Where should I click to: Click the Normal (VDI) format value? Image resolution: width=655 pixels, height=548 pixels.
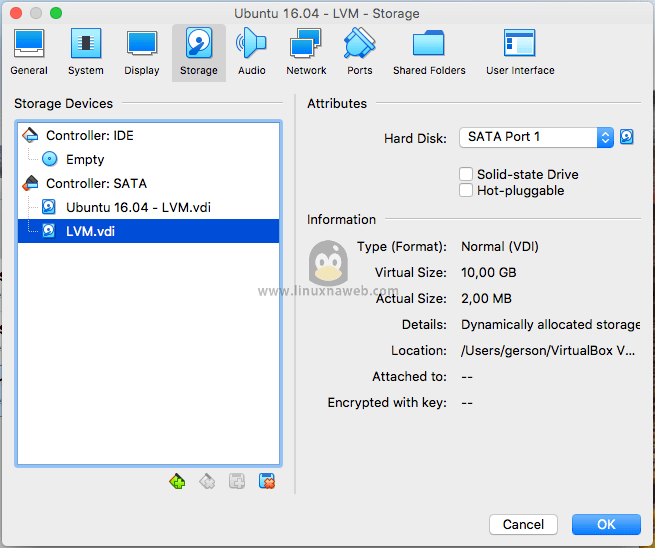pos(500,246)
